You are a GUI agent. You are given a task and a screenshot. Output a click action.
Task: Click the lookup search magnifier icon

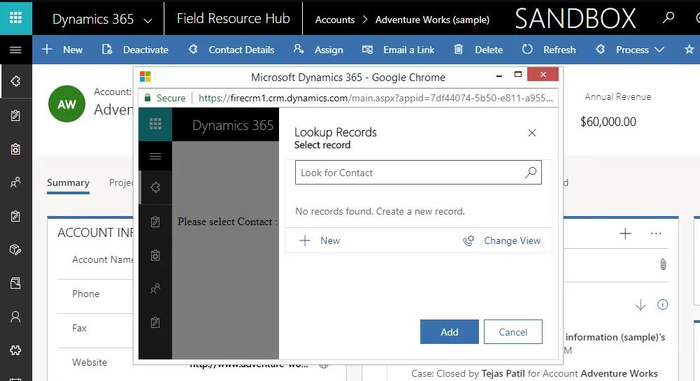click(531, 172)
